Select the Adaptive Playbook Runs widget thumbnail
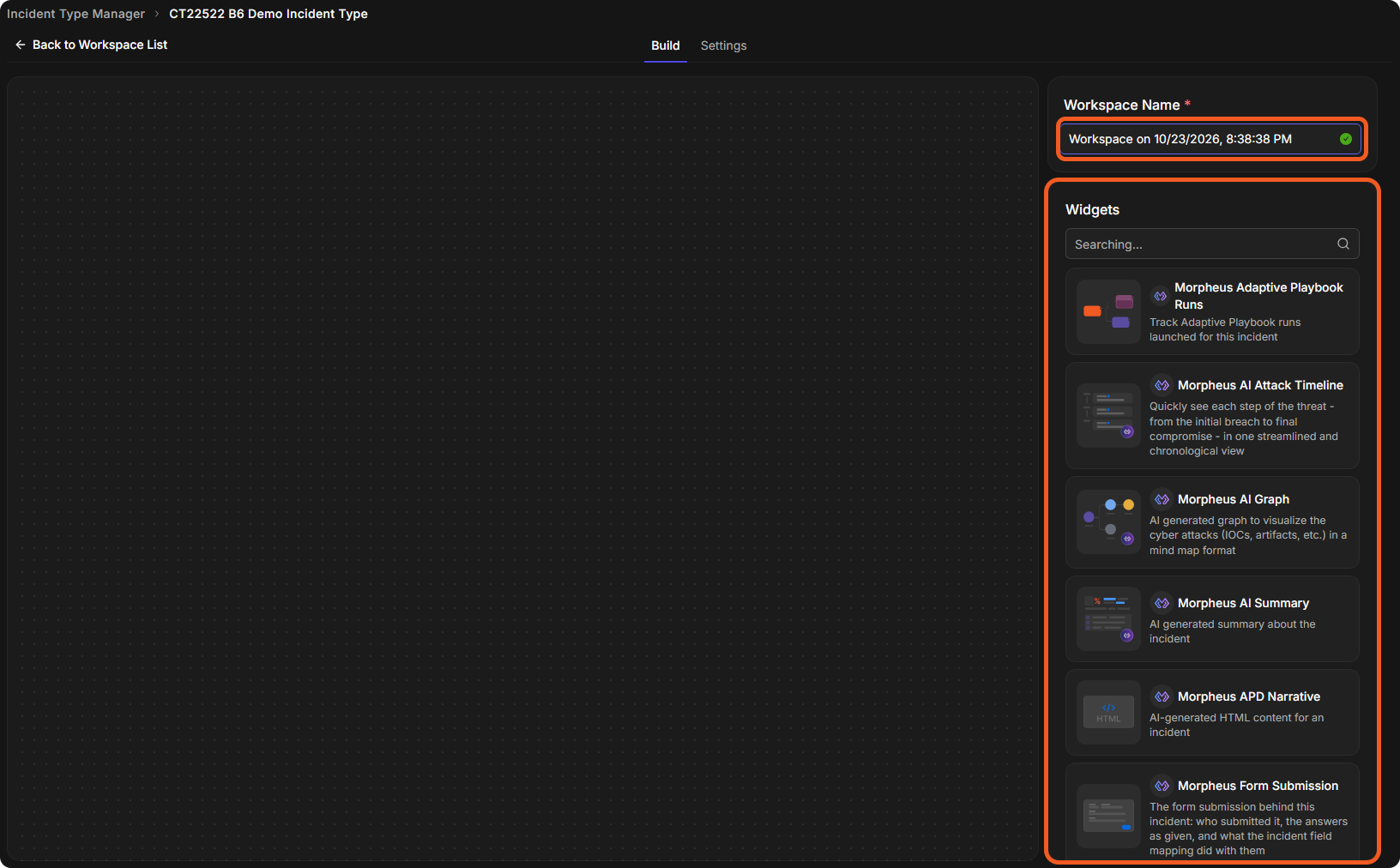This screenshot has height=868, width=1400. coord(1108,311)
